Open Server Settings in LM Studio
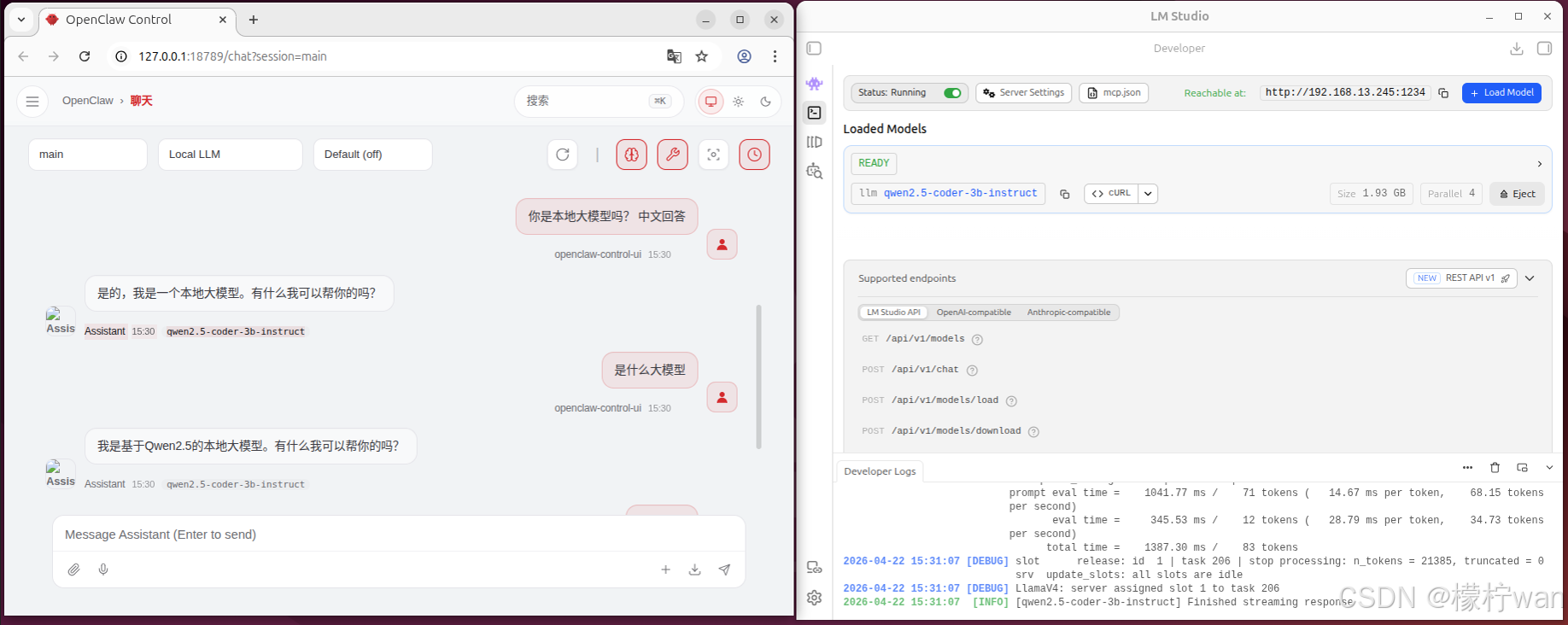 [x=1023, y=93]
